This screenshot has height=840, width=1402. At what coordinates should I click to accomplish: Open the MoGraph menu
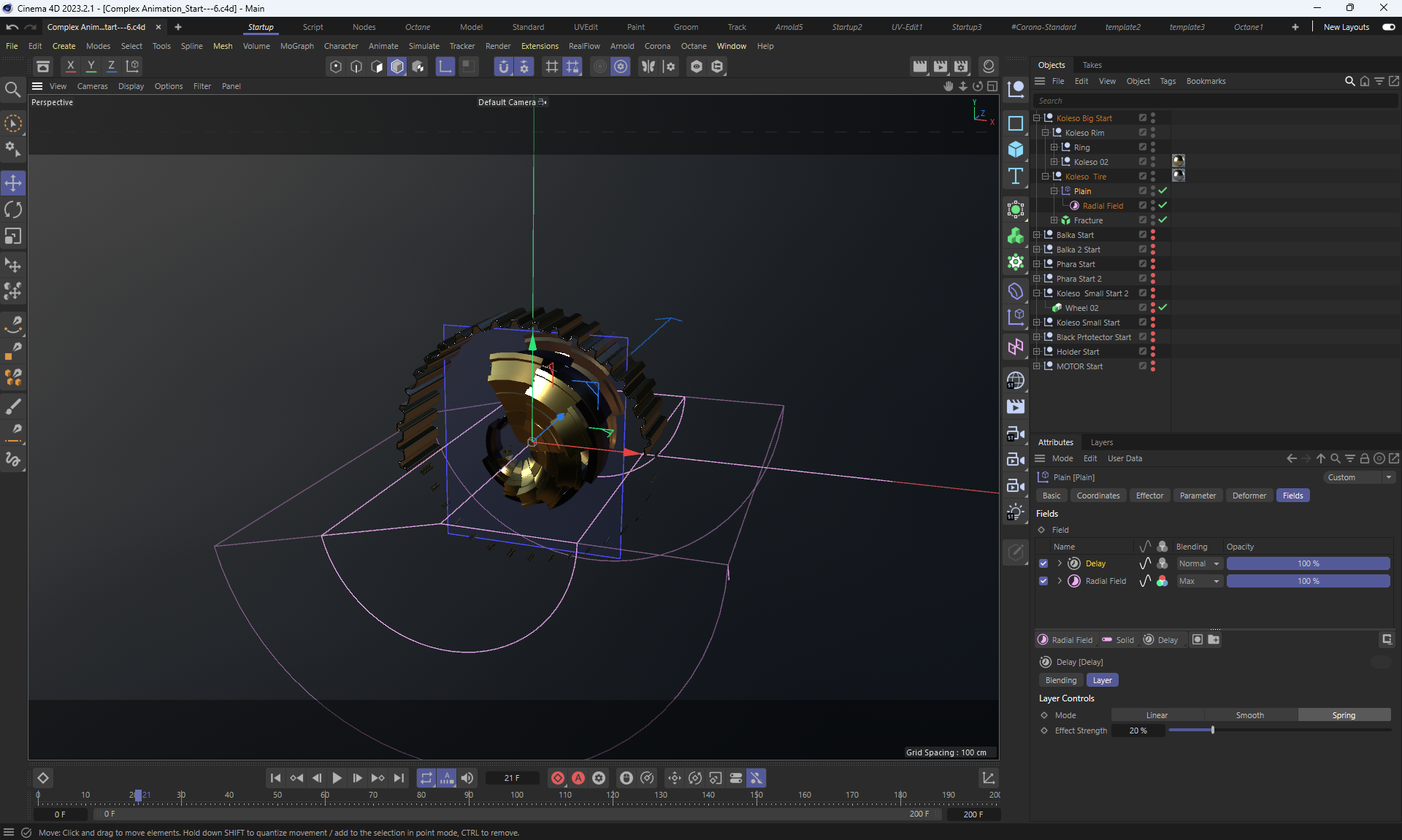[296, 46]
